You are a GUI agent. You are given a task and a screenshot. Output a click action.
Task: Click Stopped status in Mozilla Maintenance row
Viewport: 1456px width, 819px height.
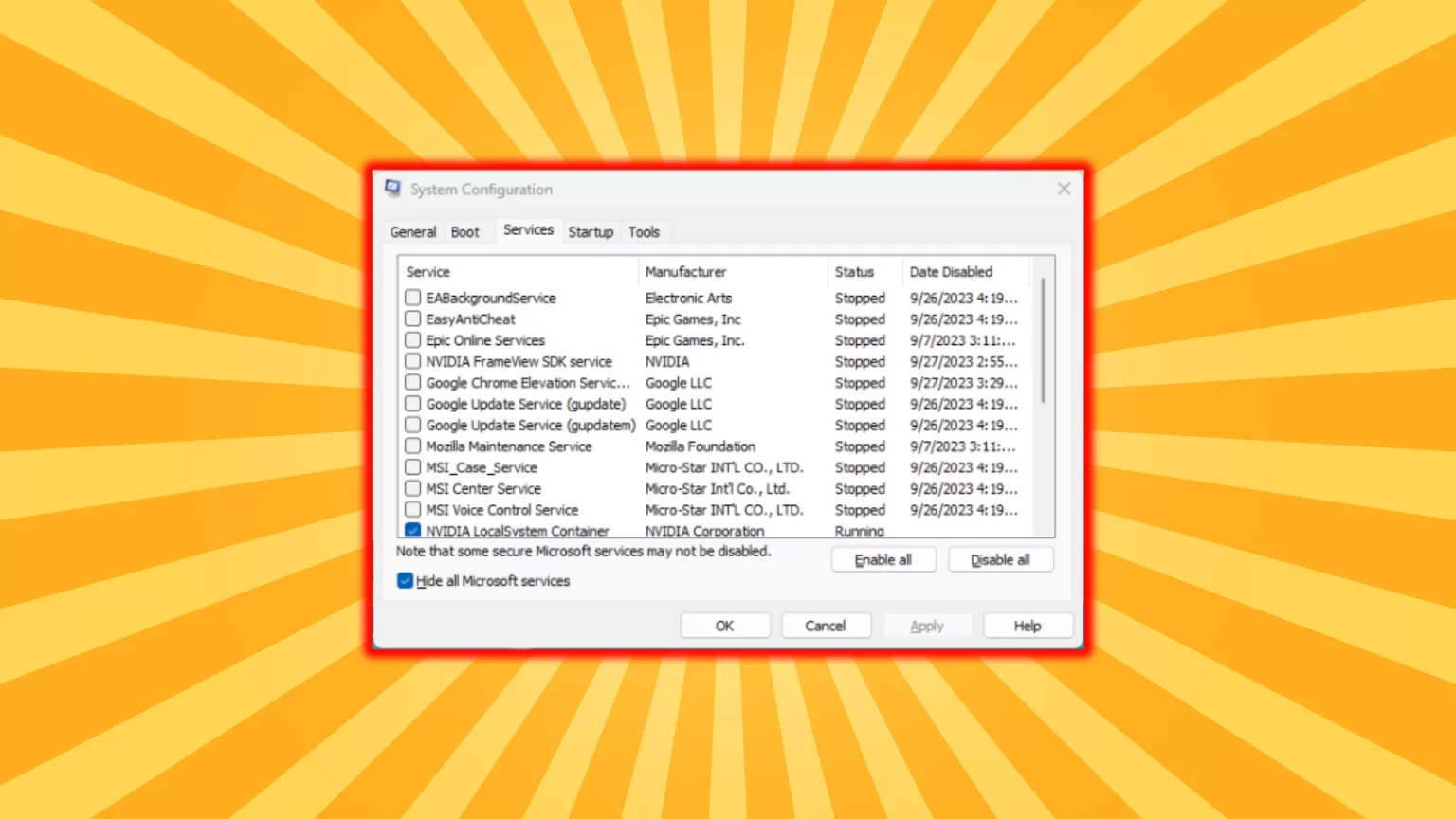click(x=860, y=446)
